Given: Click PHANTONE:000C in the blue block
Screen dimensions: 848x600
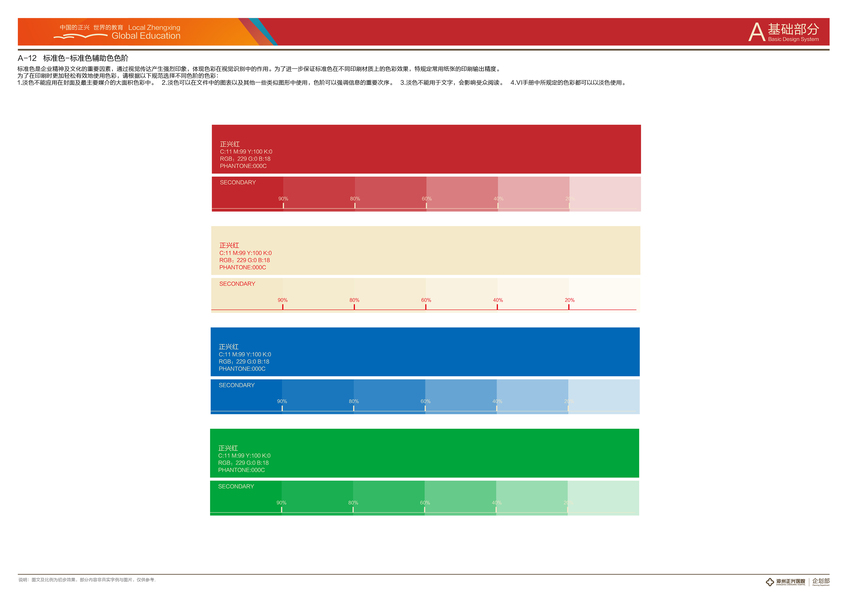Looking at the screenshot, I should [x=242, y=368].
